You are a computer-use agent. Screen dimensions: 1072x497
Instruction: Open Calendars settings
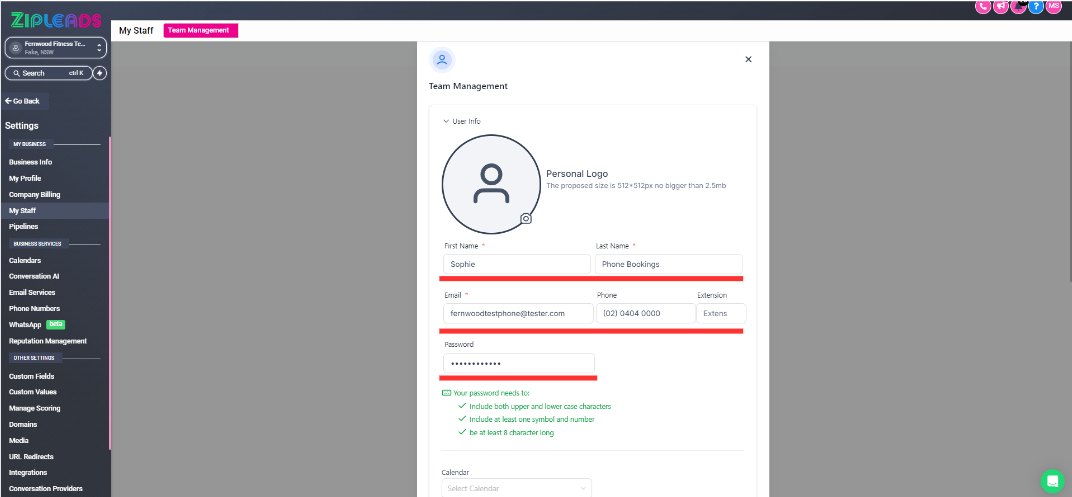click(x=25, y=260)
